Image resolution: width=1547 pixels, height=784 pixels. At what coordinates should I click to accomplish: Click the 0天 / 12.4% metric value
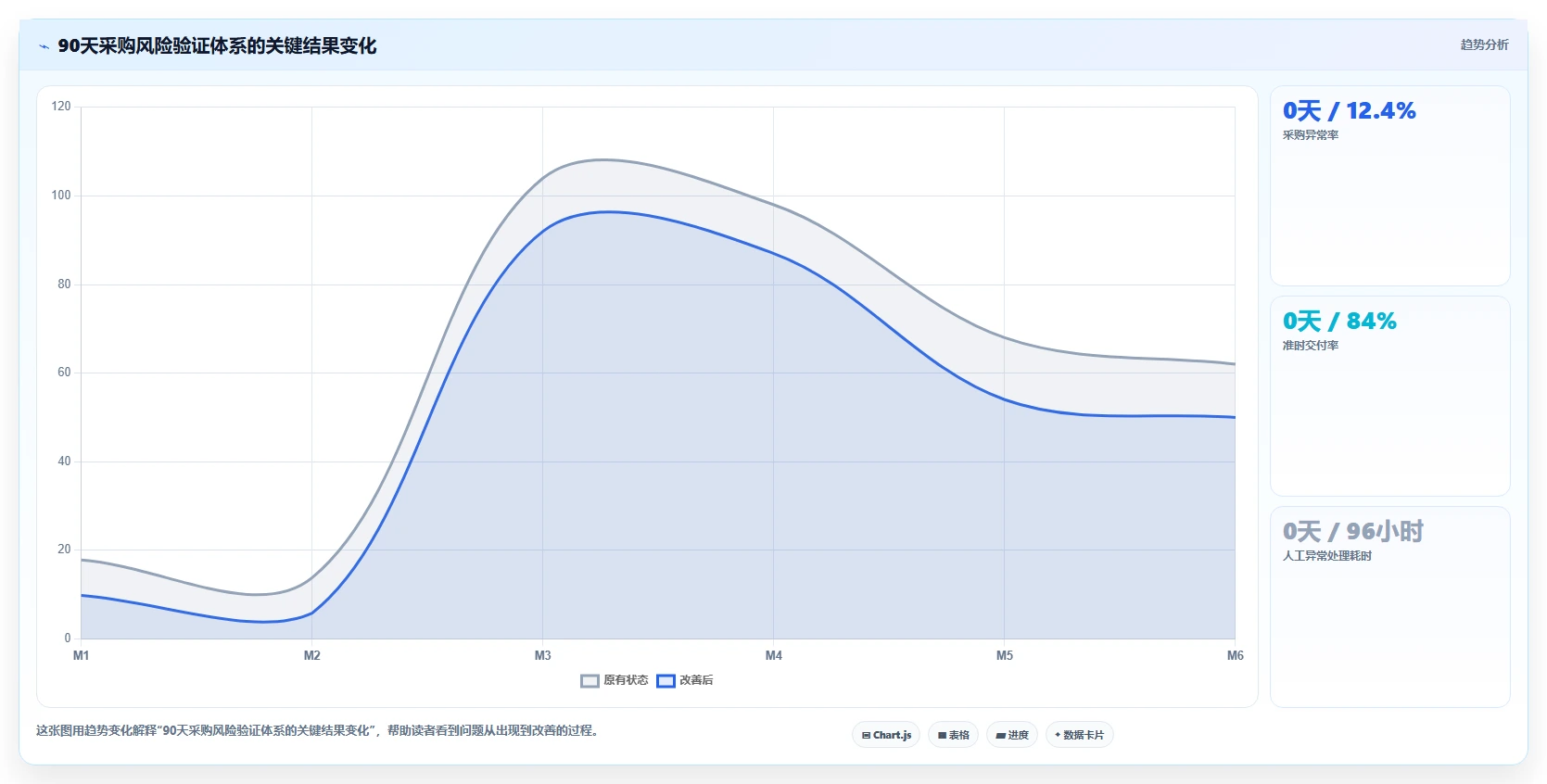coord(1349,111)
